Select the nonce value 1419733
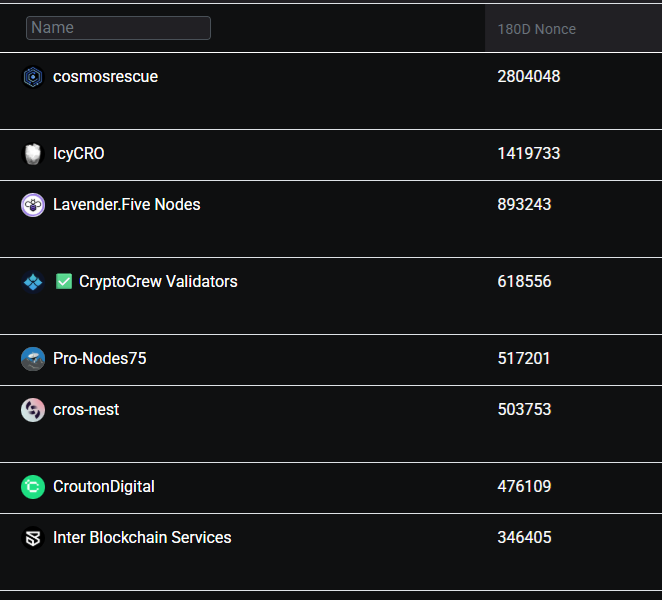Image resolution: width=662 pixels, height=600 pixels. pos(529,153)
